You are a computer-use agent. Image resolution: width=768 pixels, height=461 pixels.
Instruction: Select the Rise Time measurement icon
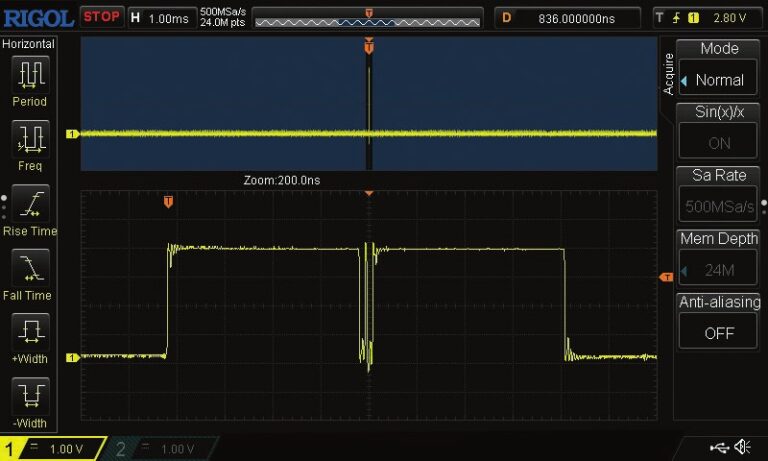pyautogui.click(x=29, y=204)
